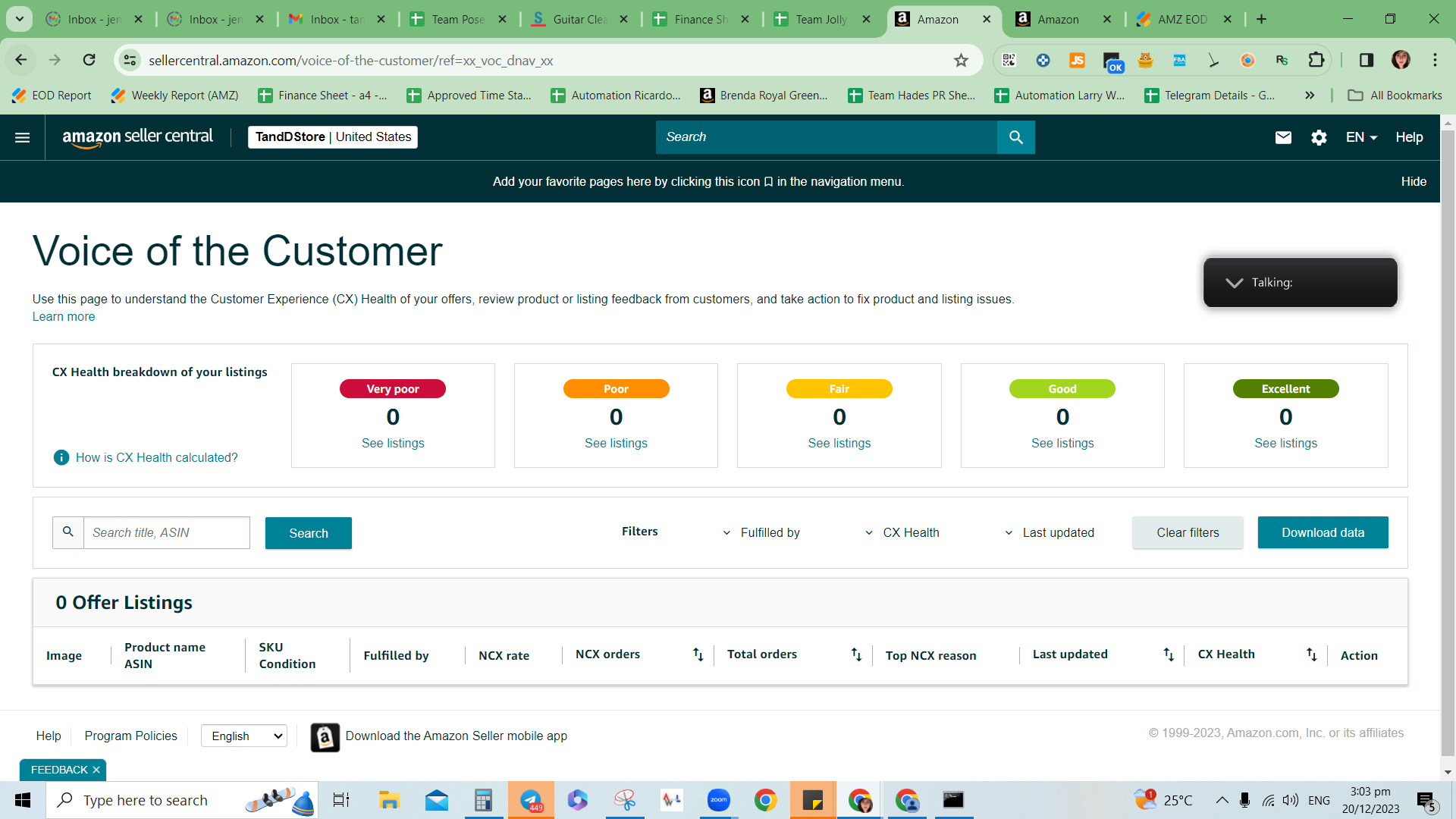
Task: Click the Seller Central top search field
Action: pos(827,137)
